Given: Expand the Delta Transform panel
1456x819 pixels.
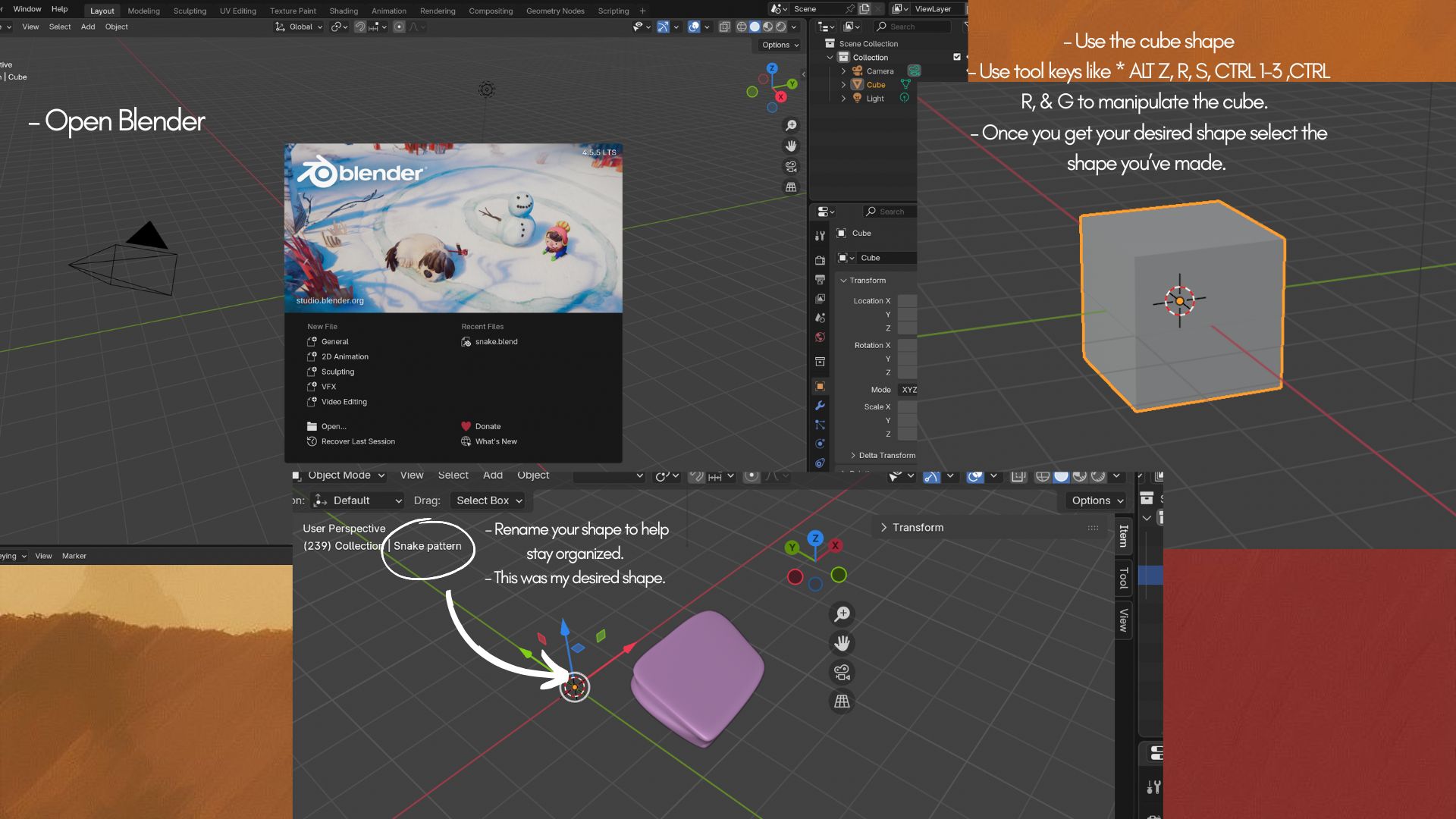Looking at the screenshot, I should [886, 455].
